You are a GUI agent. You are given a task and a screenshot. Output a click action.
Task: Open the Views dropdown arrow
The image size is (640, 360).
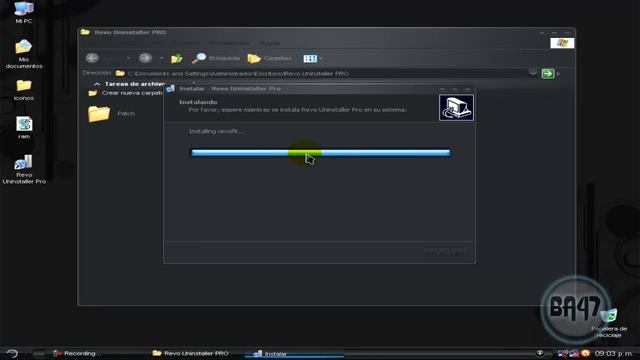(321, 59)
